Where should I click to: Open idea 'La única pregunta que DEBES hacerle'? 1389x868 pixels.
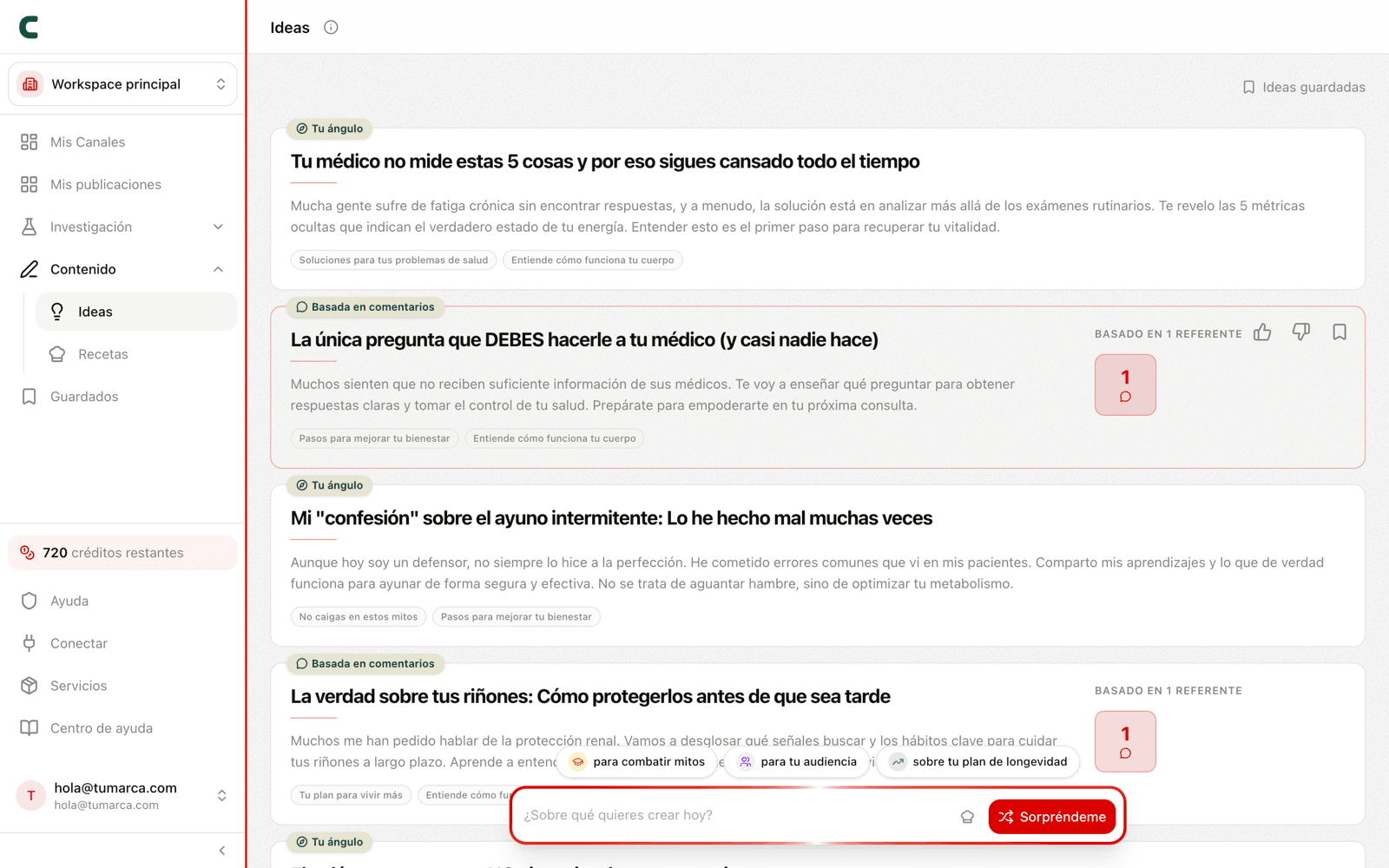point(584,339)
